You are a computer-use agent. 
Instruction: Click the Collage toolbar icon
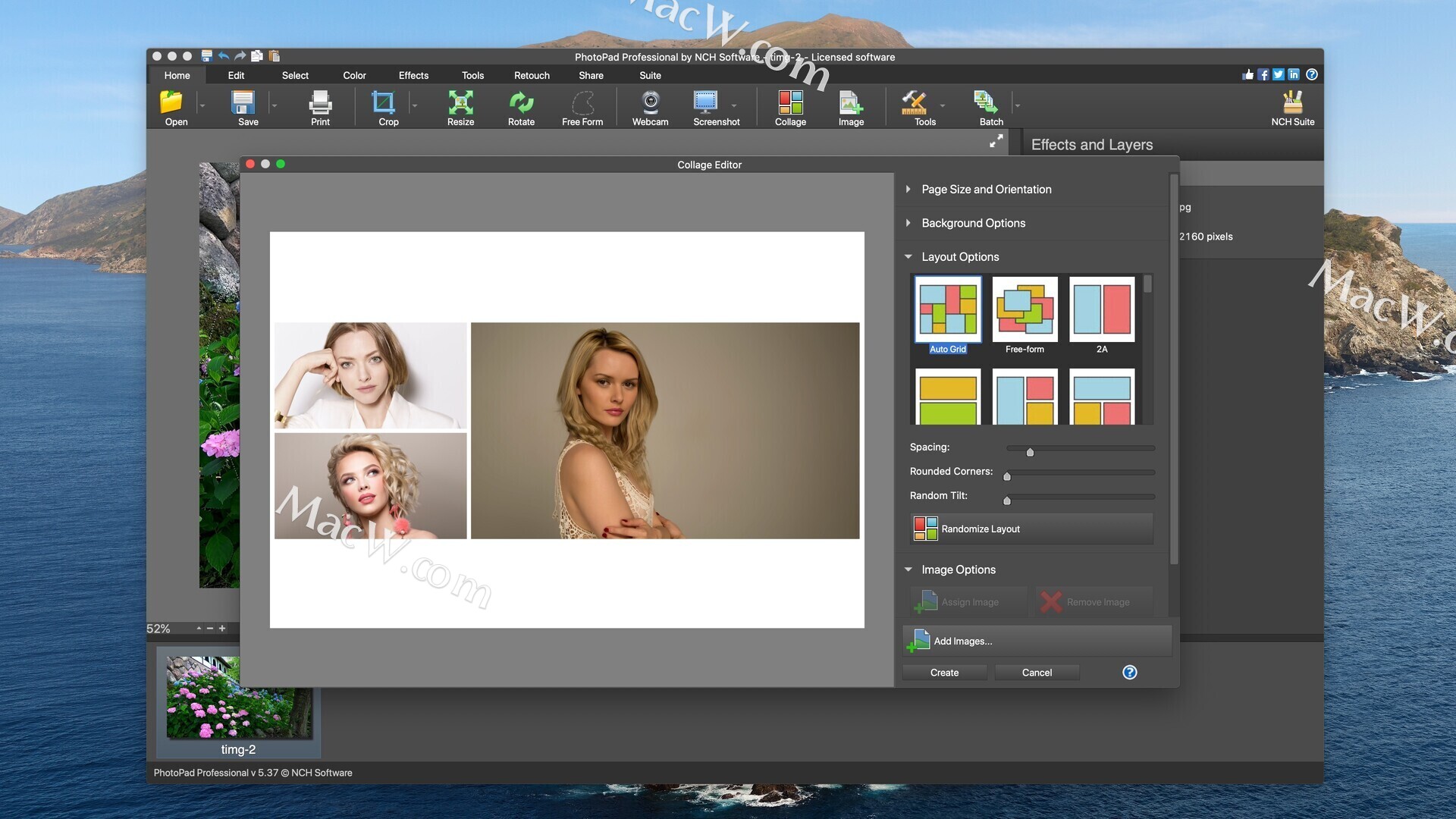[790, 104]
